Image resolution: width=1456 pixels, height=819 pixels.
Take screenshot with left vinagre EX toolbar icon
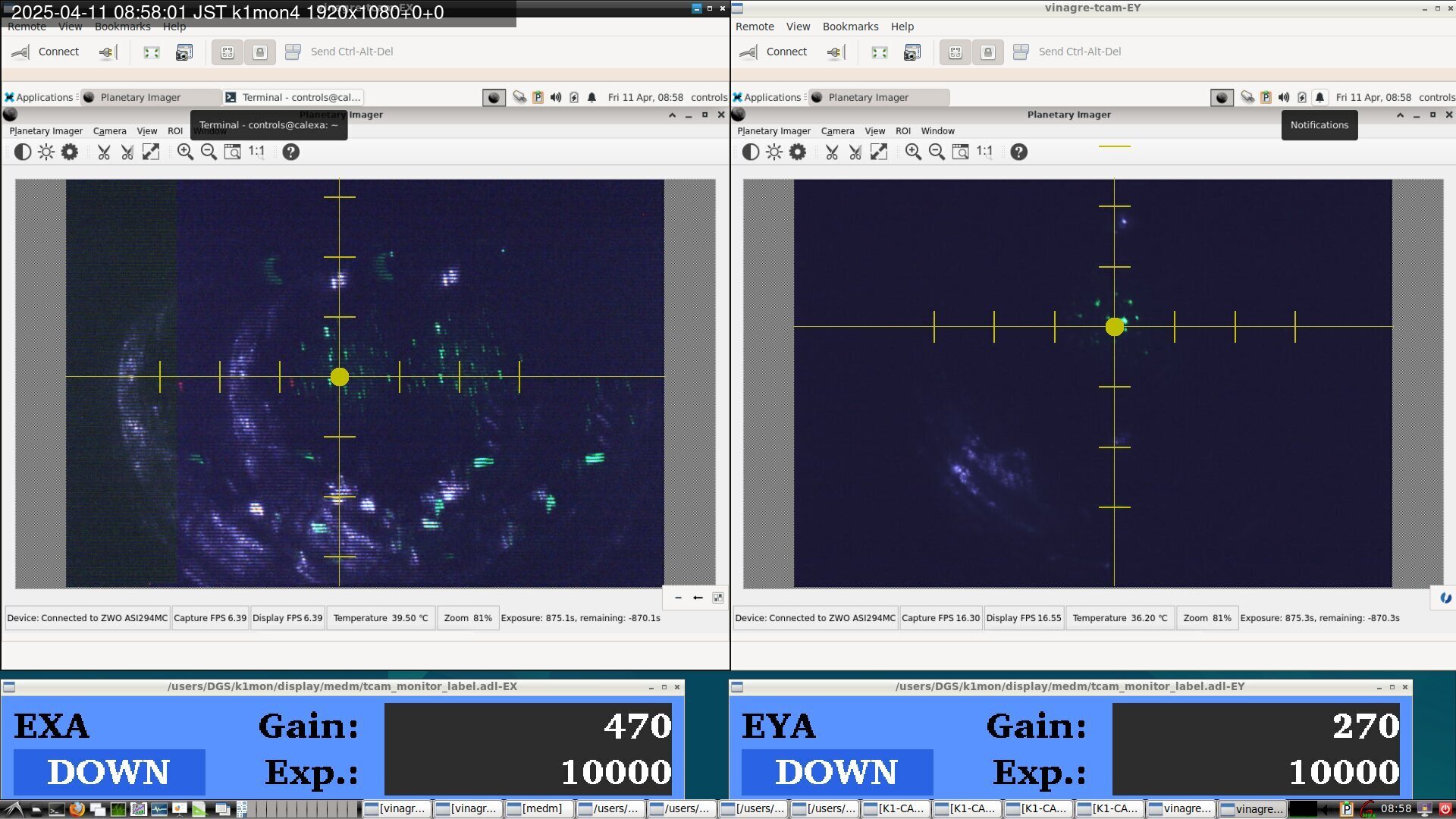click(x=184, y=52)
